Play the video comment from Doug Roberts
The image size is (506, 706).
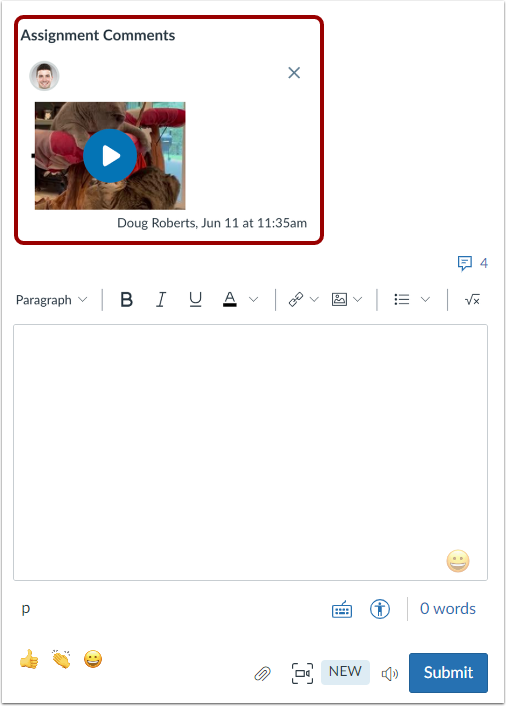point(110,156)
